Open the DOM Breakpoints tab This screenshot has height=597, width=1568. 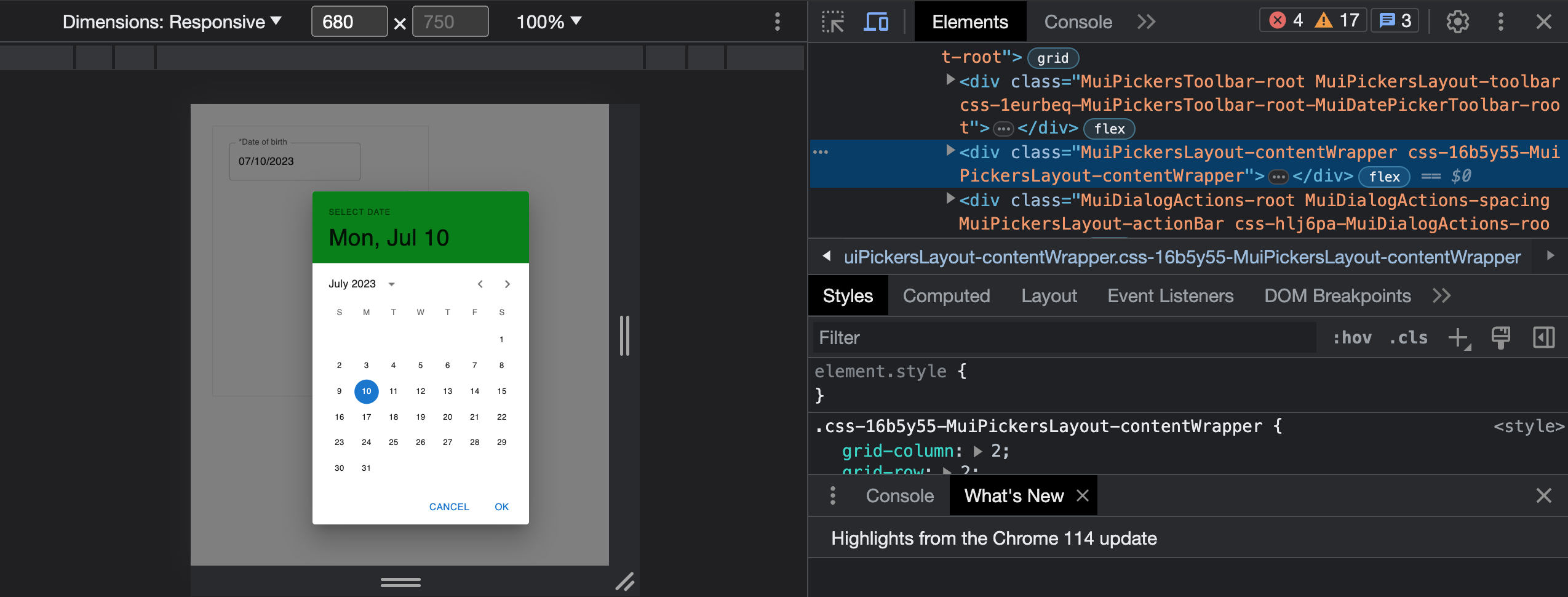[1337, 296]
